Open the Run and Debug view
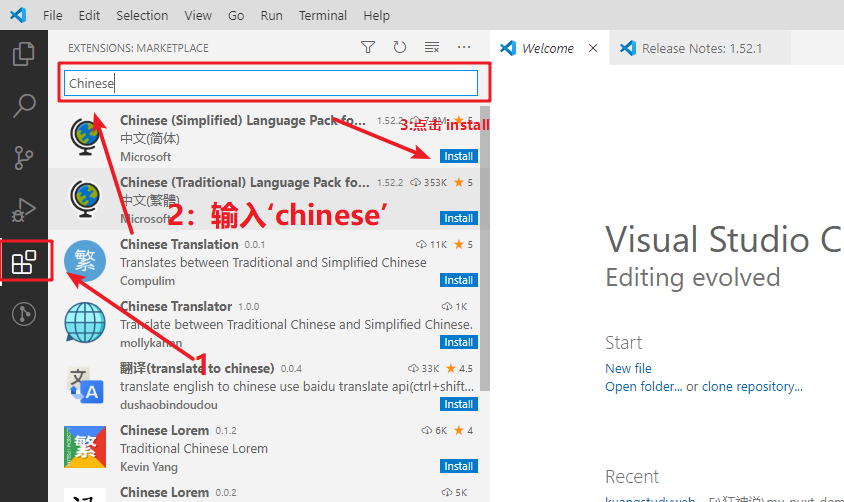The width and height of the screenshot is (844, 502). [24, 210]
